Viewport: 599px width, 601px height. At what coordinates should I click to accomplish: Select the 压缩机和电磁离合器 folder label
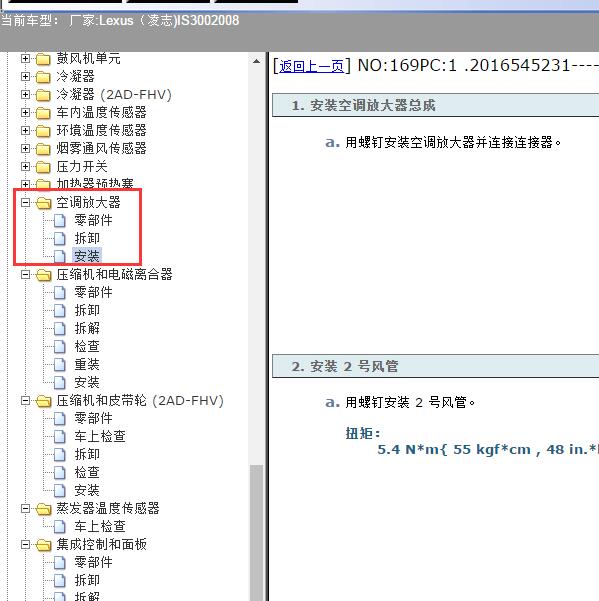click(114, 274)
